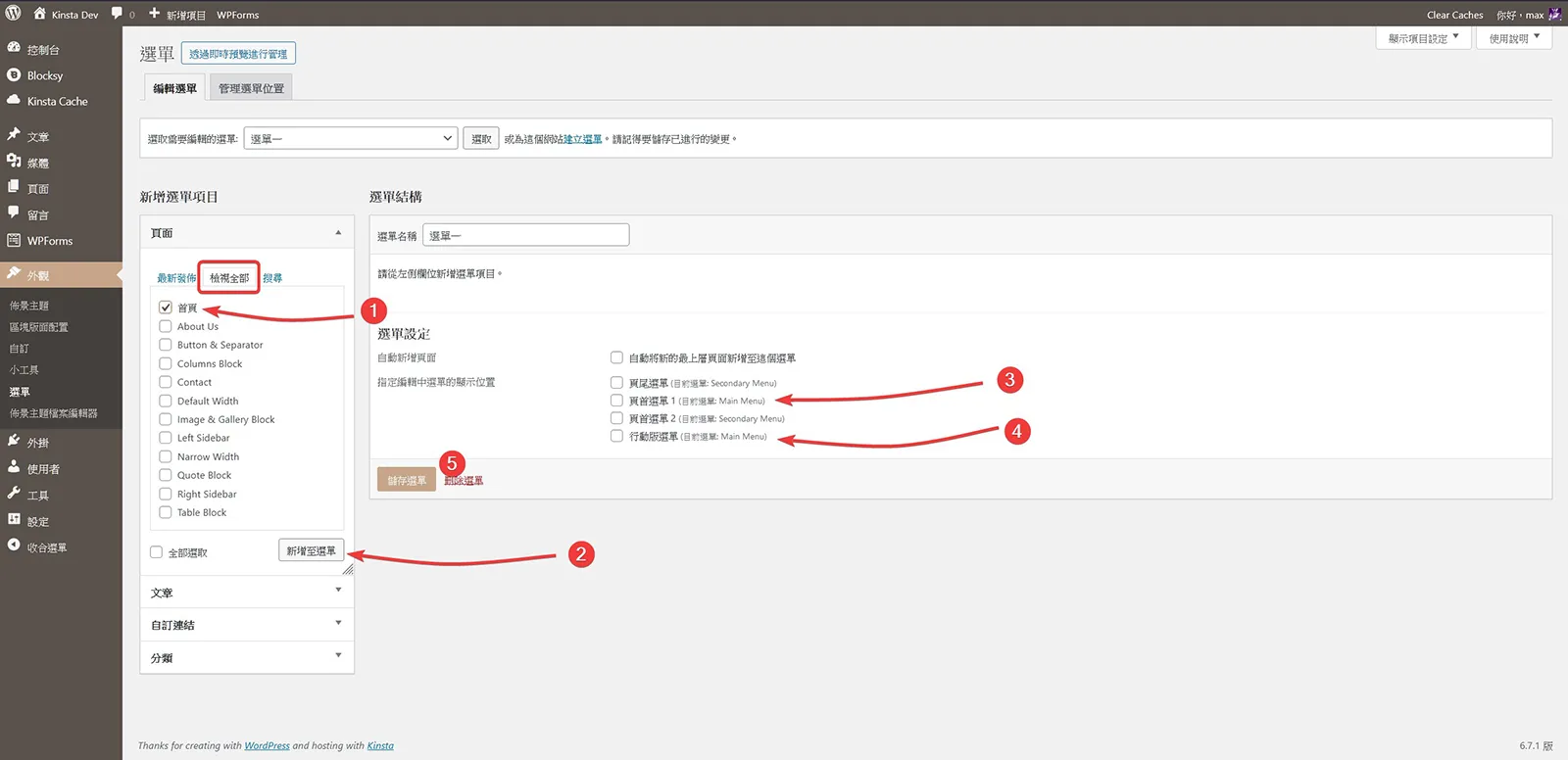
Task: Check 自動將新的最上層頁面新增至這個選單 option
Action: 616,357
